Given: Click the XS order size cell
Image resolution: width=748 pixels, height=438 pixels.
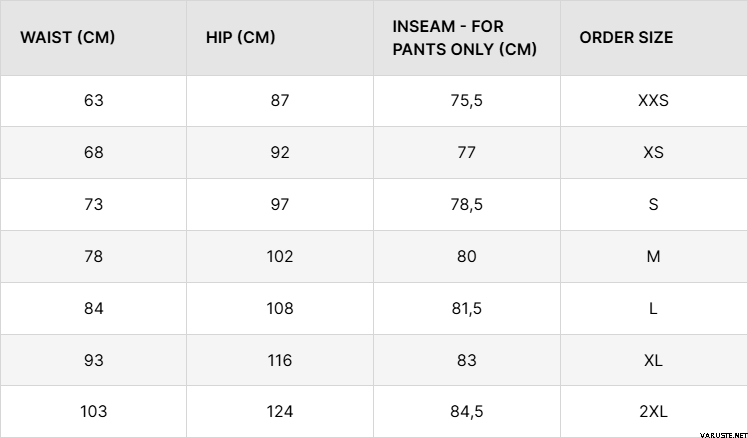Looking at the screenshot, I should (653, 152).
